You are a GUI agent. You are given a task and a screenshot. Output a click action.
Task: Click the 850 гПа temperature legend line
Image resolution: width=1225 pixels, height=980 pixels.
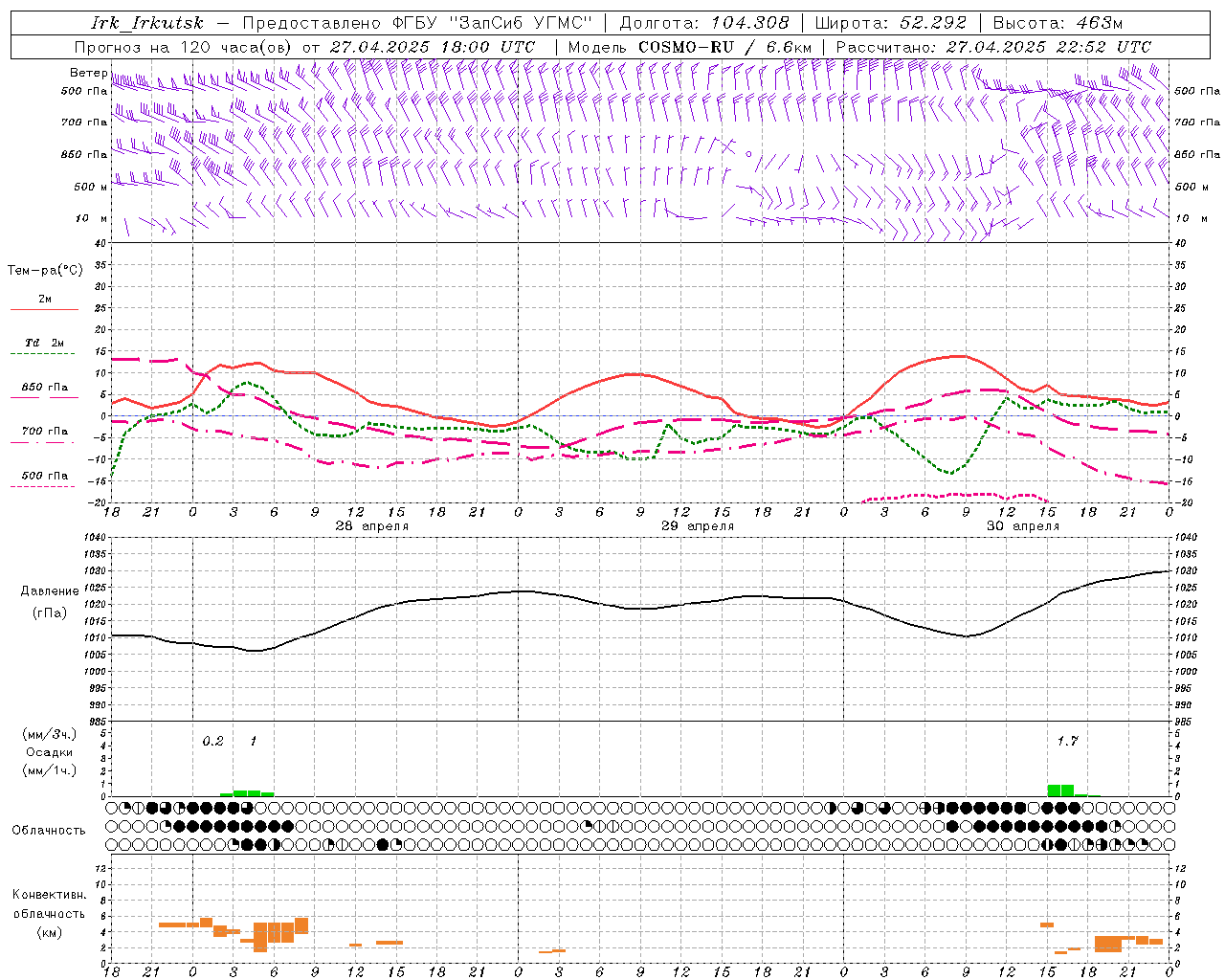(x=44, y=398)
